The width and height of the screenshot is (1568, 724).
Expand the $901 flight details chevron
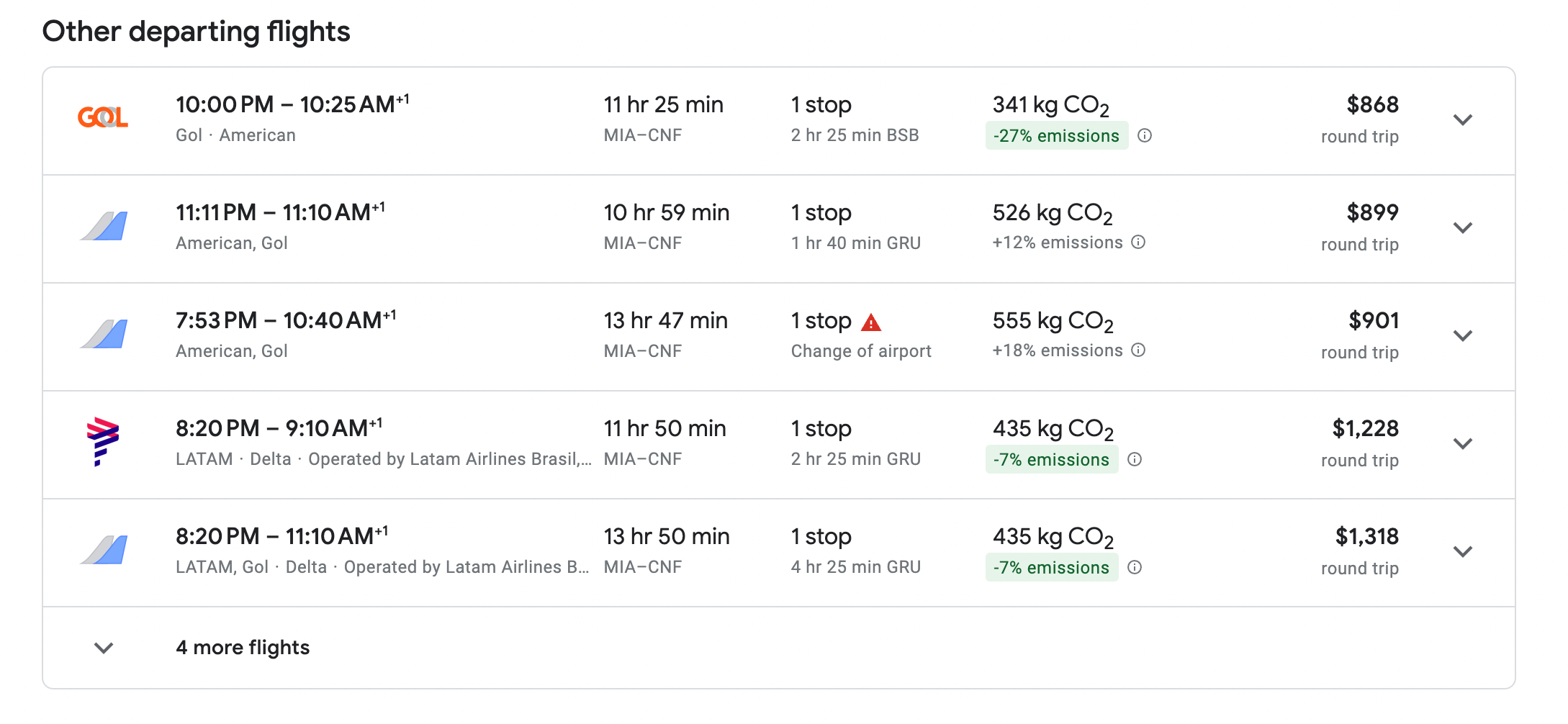(1462, 336)
